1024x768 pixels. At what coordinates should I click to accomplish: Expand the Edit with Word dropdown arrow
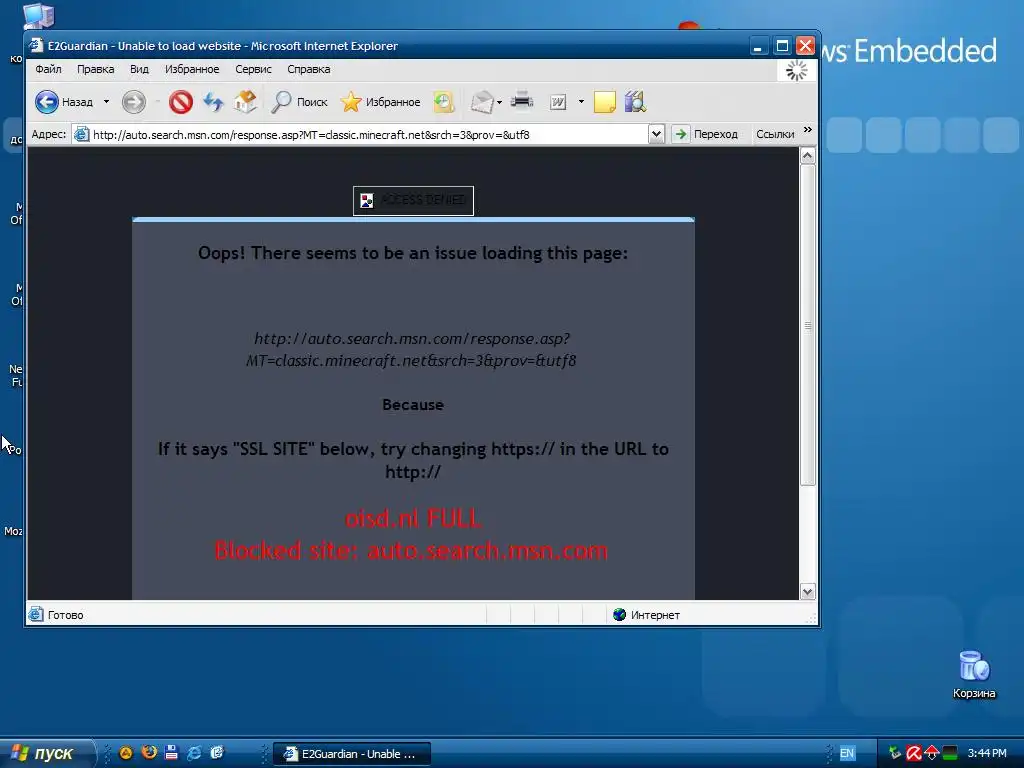[581, 102]
